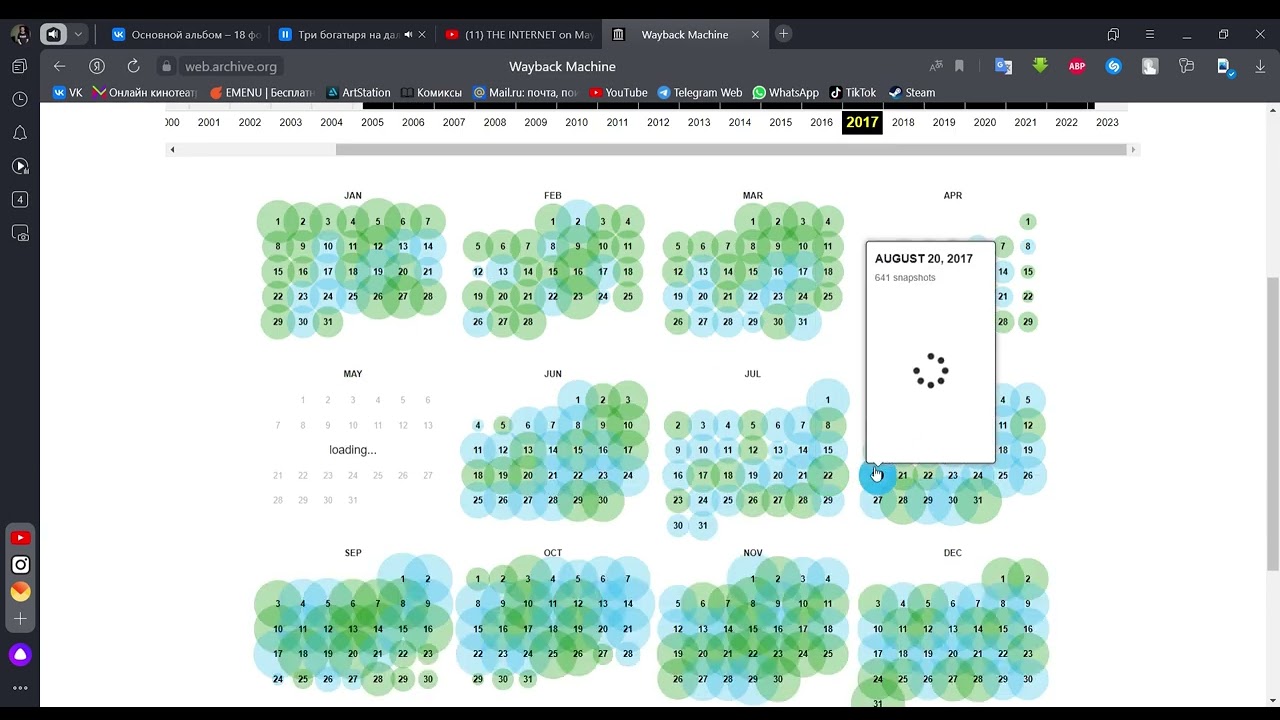Open the WhatsApp bookmark
This screenshot has height=720, width=1280.
click(x=786, y=92)
